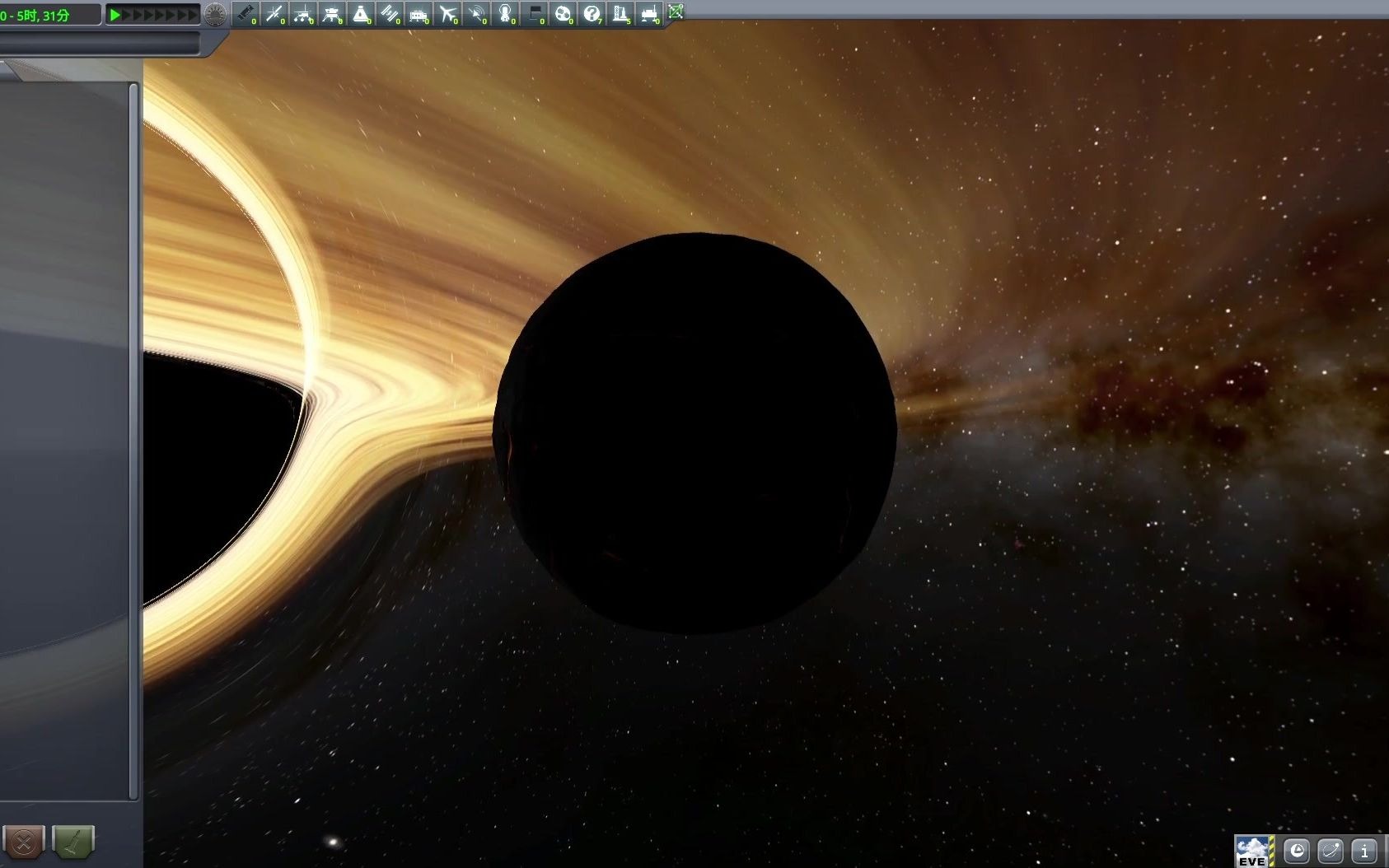Toggle the Bases filter

pos(419,13)
